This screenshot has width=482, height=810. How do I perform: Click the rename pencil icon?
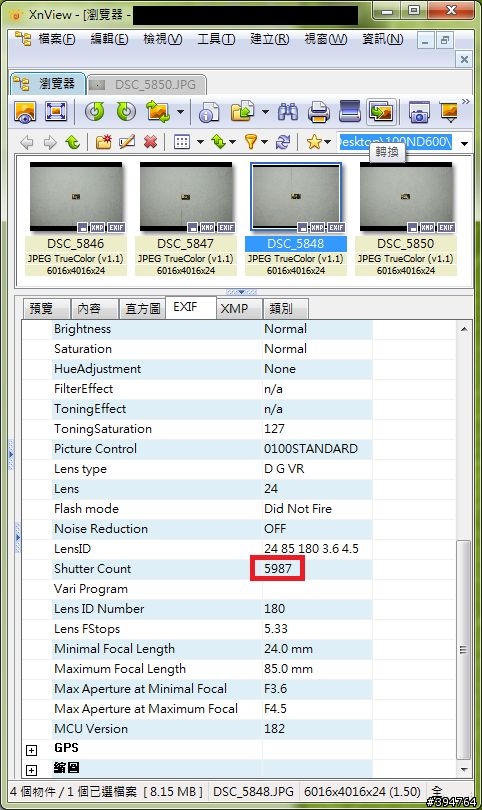(127, 142)
